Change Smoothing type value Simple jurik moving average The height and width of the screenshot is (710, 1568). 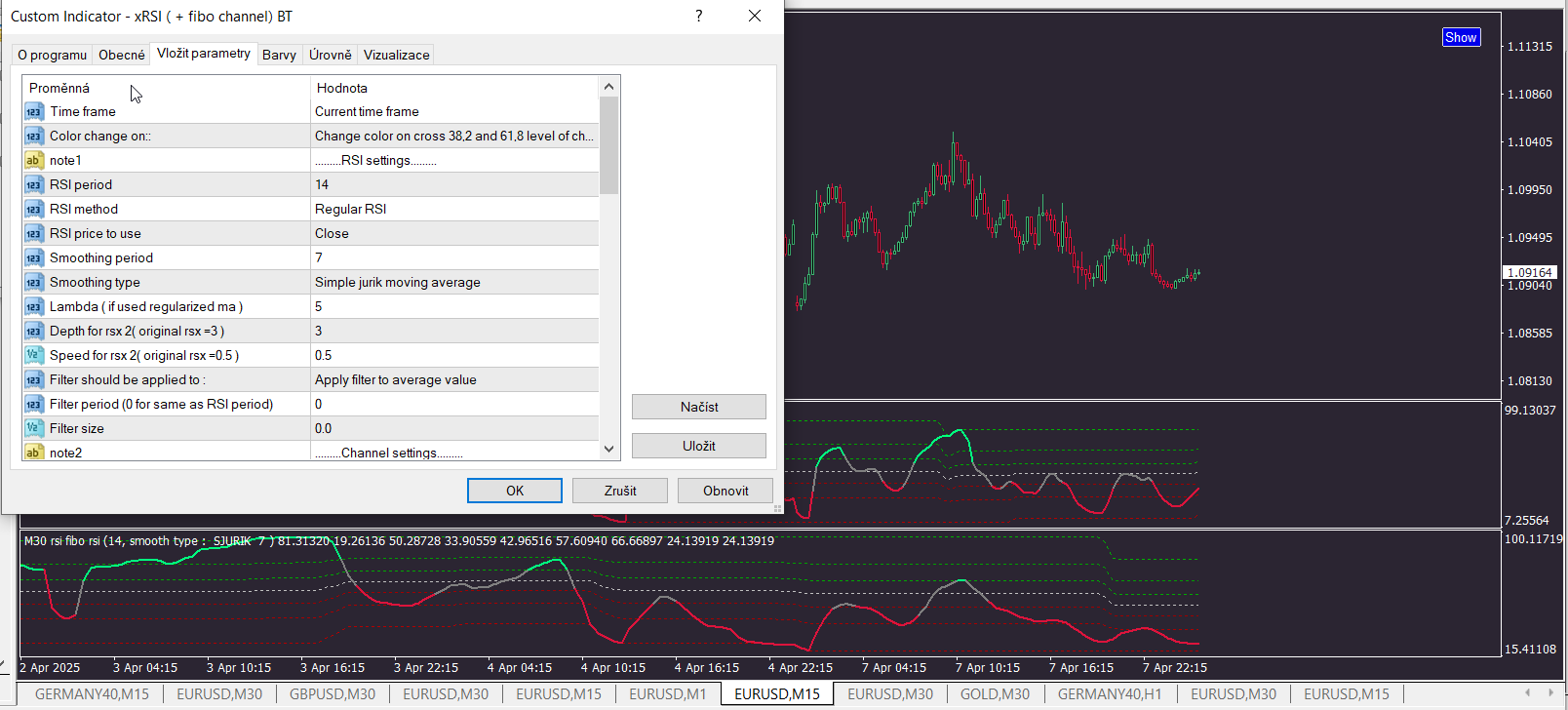tap(453, 283)
